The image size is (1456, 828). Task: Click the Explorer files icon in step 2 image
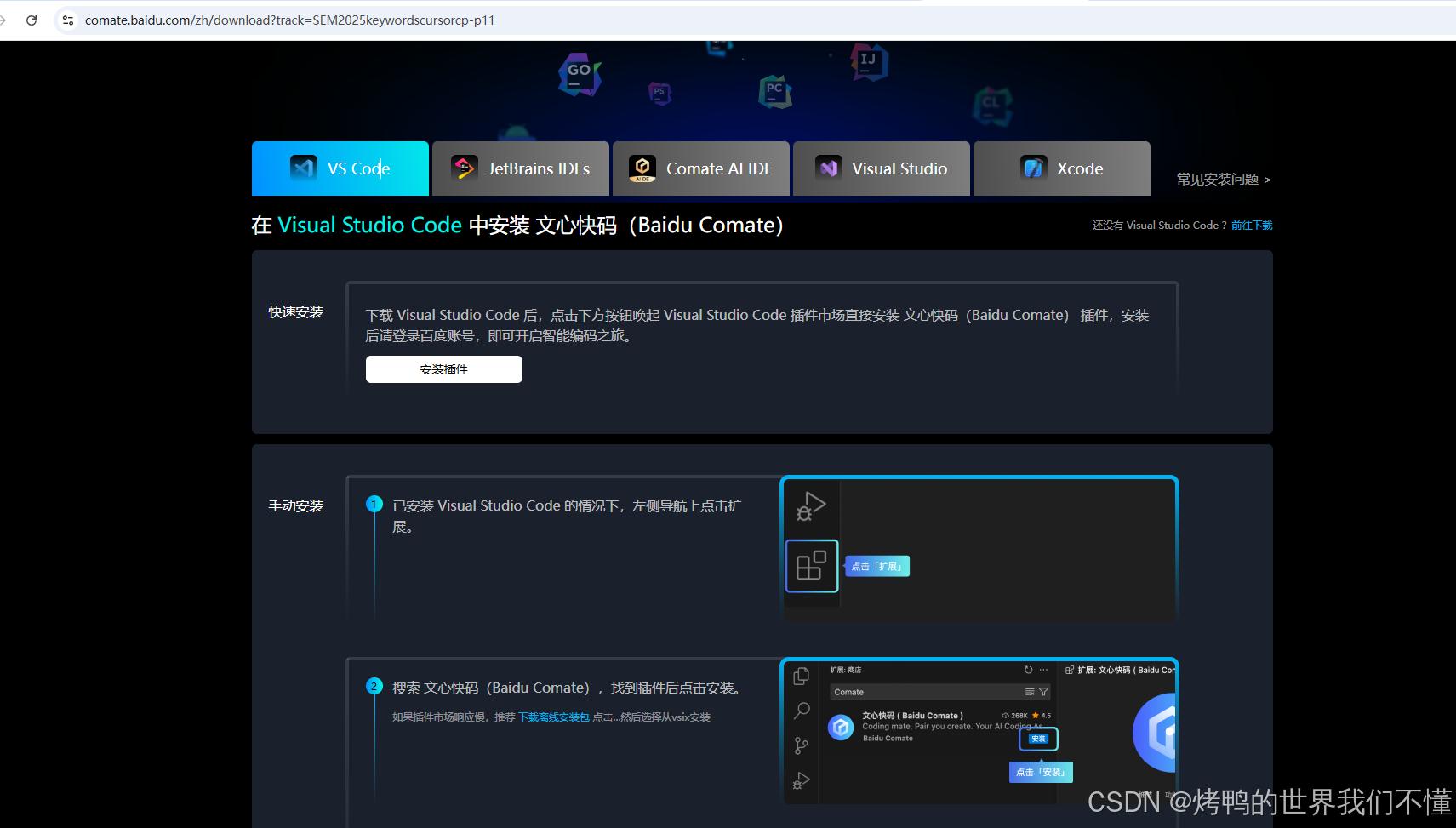pos(802,677)
